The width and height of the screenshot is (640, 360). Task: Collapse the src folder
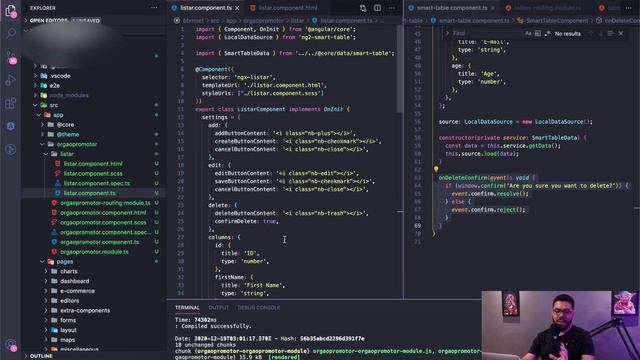tap(53, 105)
